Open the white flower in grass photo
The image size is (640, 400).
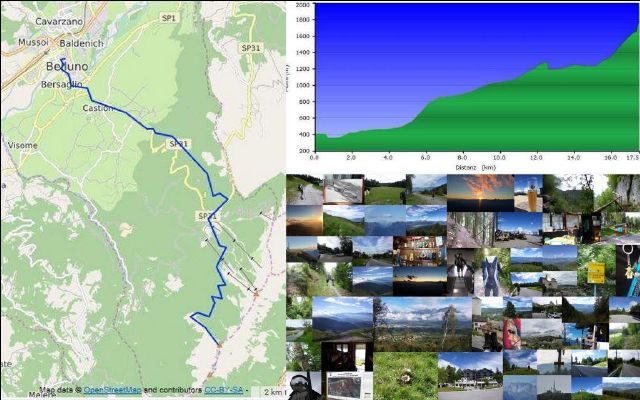[405, 375]
